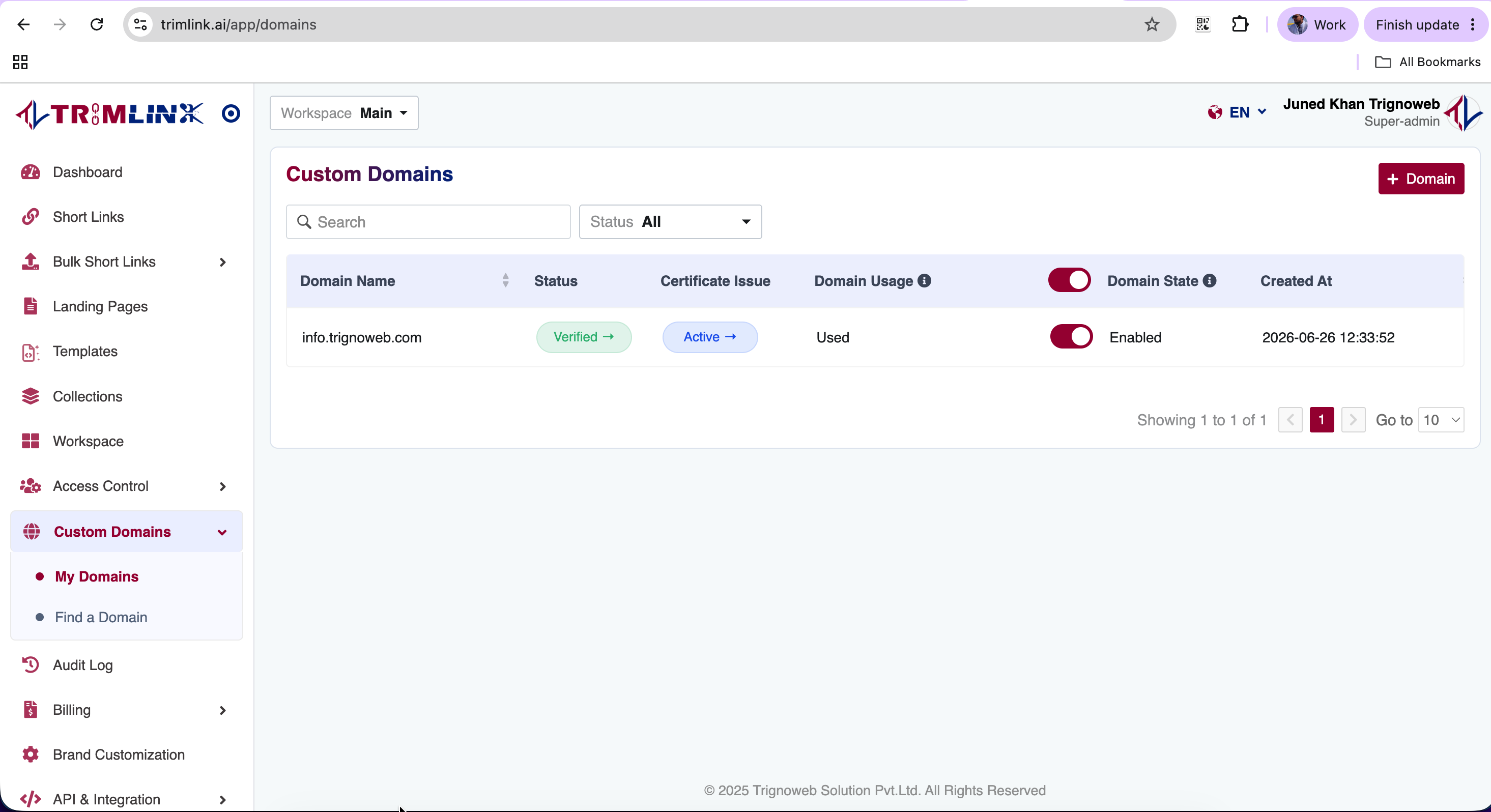
Task: Click the Created At column header
Action: coord(1296,281)
